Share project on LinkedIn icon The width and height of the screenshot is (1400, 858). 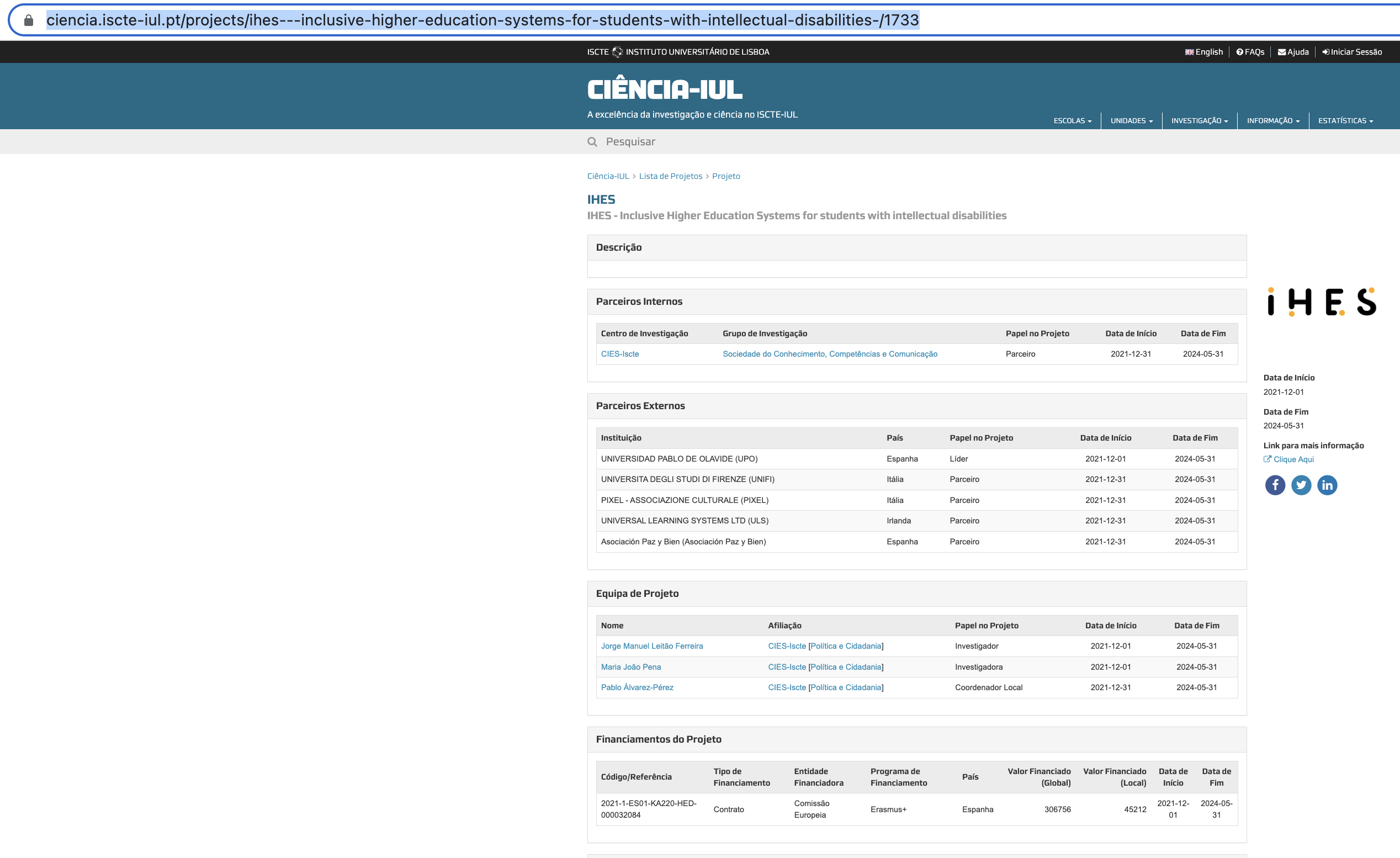point(1327,485)
